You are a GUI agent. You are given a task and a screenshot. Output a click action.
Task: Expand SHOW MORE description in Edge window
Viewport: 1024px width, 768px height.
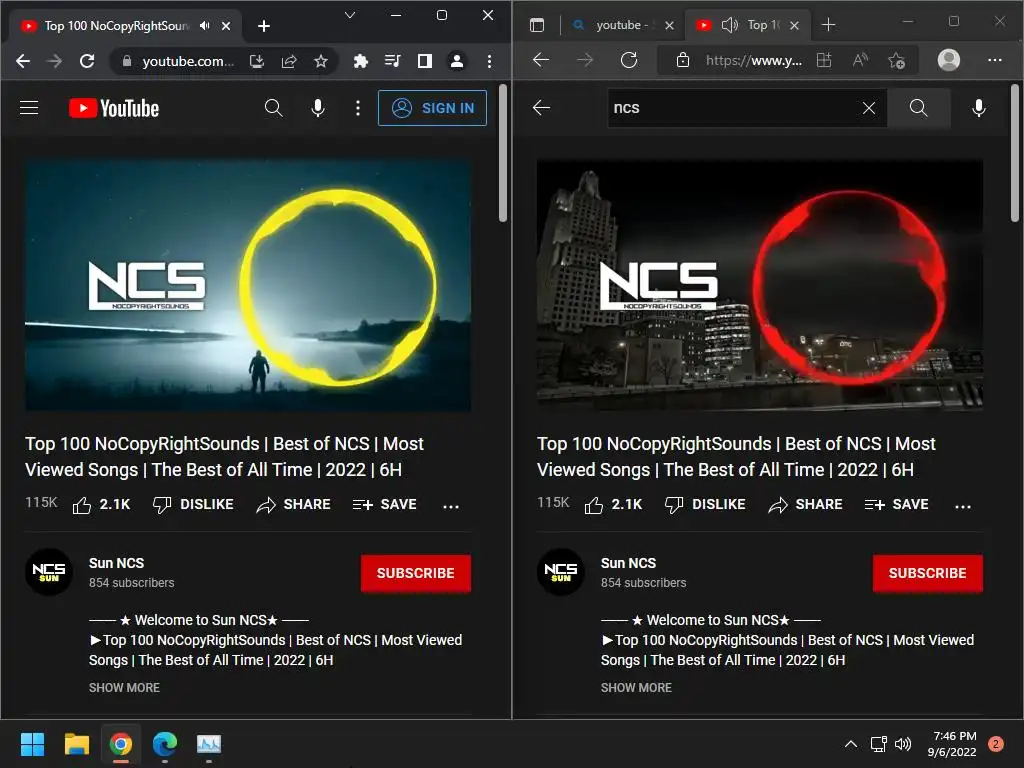point(636,688)
